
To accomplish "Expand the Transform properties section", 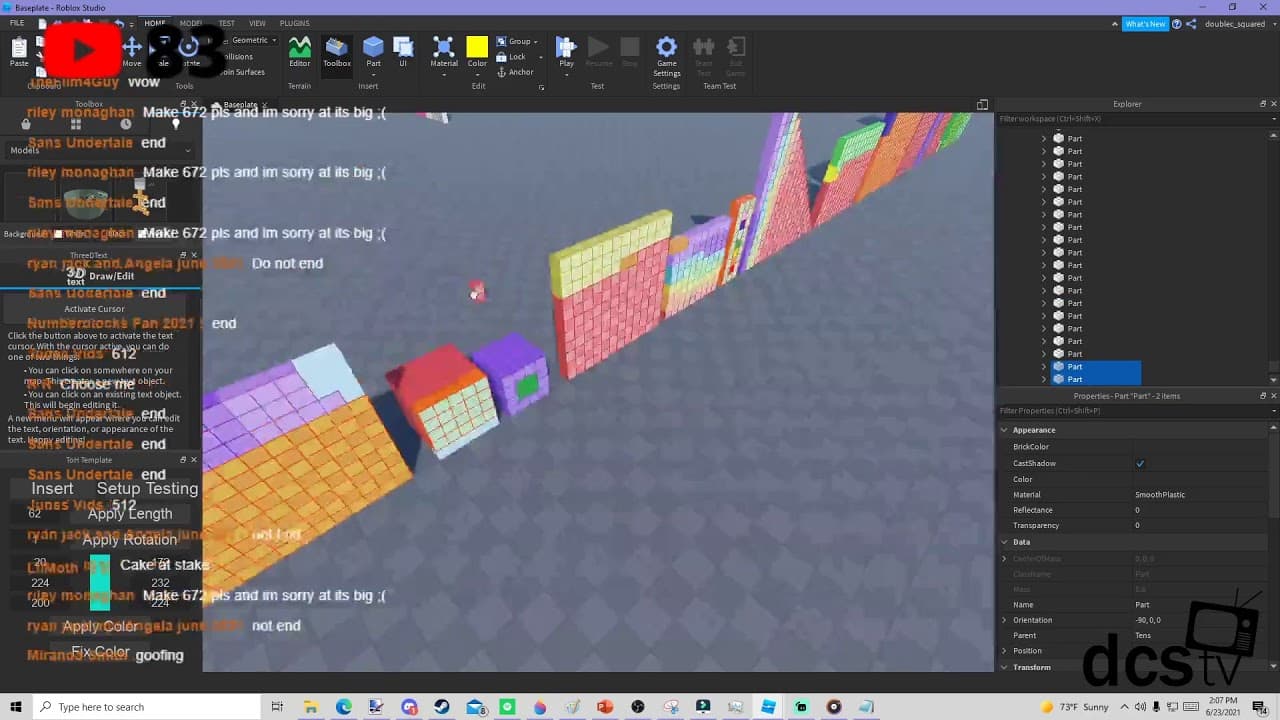I will 1005,667.
